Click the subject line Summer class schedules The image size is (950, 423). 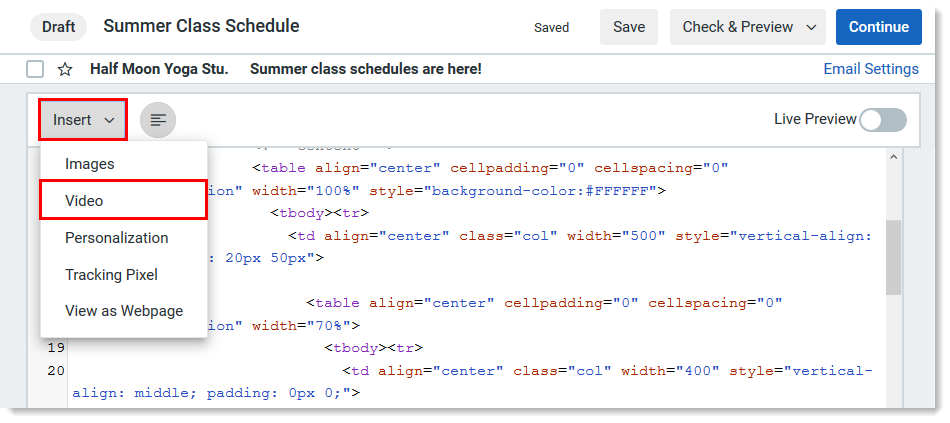pyautogui.click(x=366, y=69)
